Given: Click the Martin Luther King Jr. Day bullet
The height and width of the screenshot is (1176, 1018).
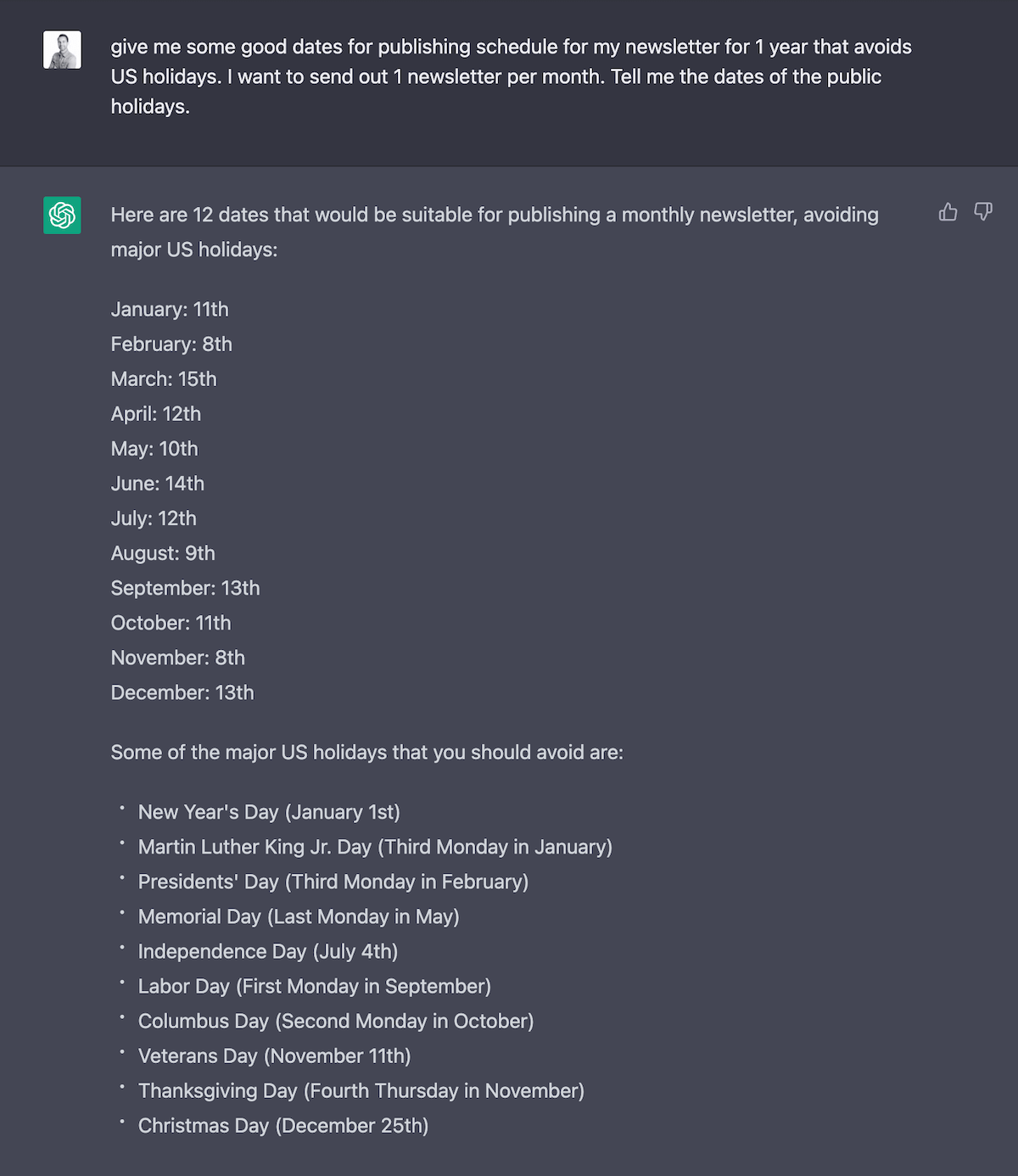Looking at the screenshot, I should (x=375, y=847).
